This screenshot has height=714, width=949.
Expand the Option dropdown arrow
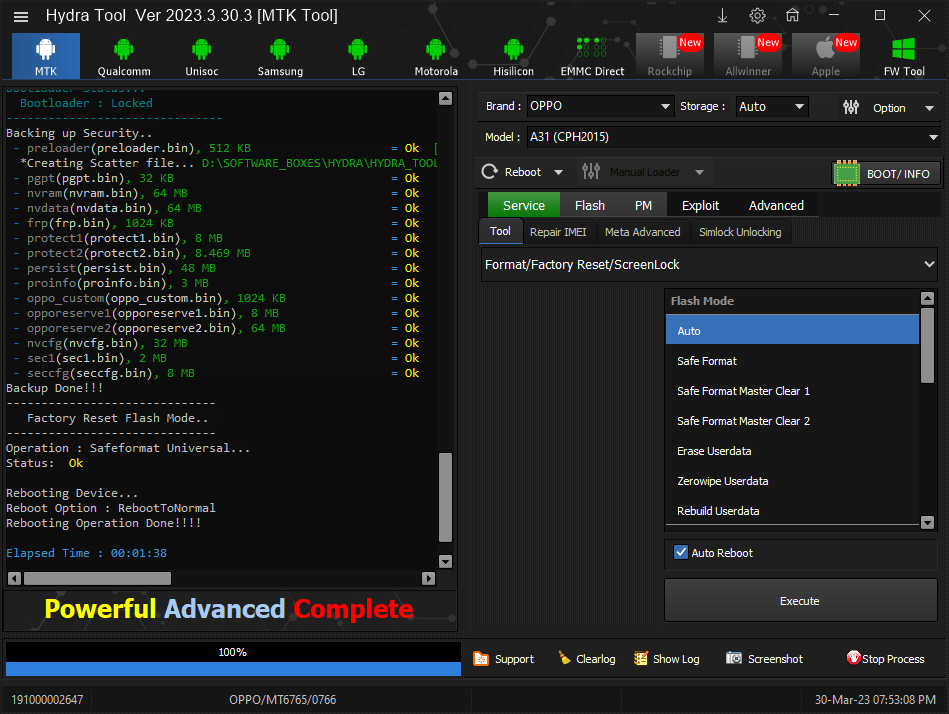click(x=929, y=108)
